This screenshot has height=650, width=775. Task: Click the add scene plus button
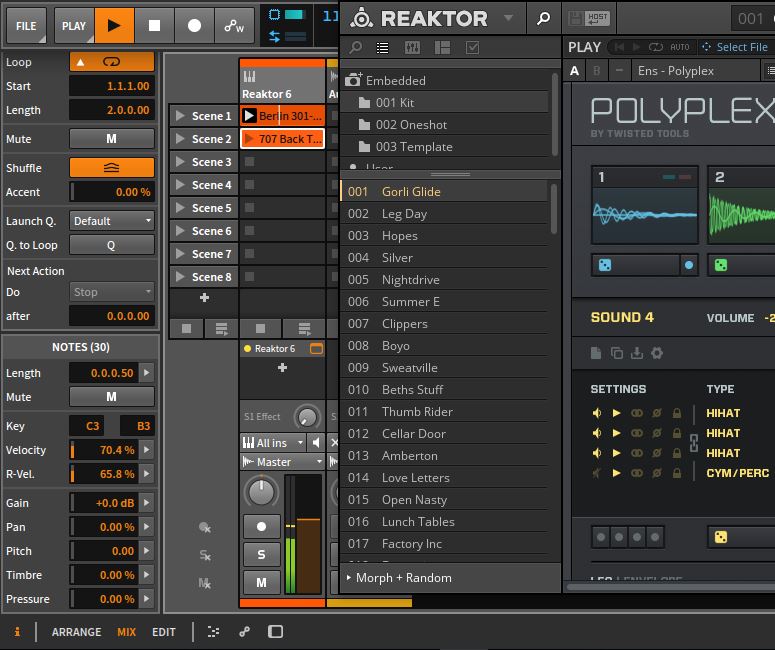coord(204,298)
